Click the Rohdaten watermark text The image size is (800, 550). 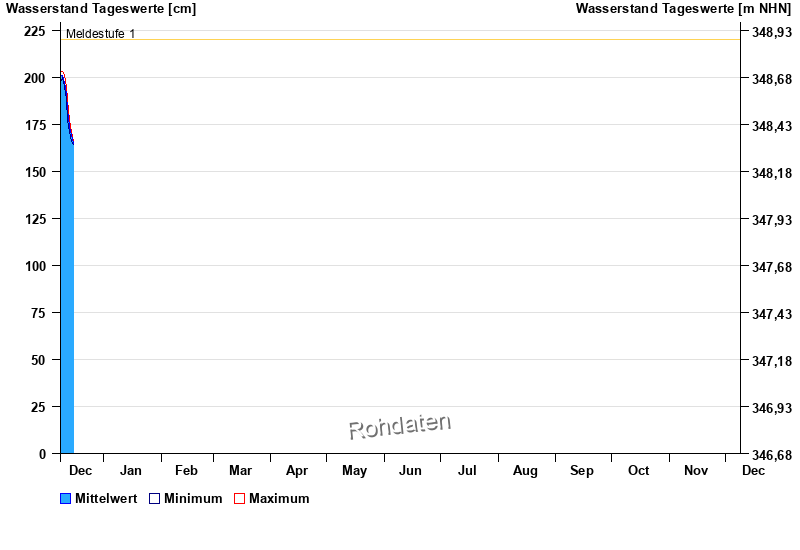399,427
